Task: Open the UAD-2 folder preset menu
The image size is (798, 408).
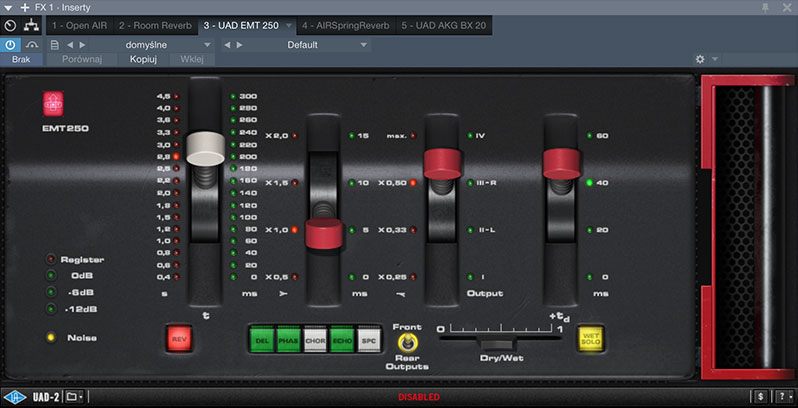Action: [x=74, y=396]
